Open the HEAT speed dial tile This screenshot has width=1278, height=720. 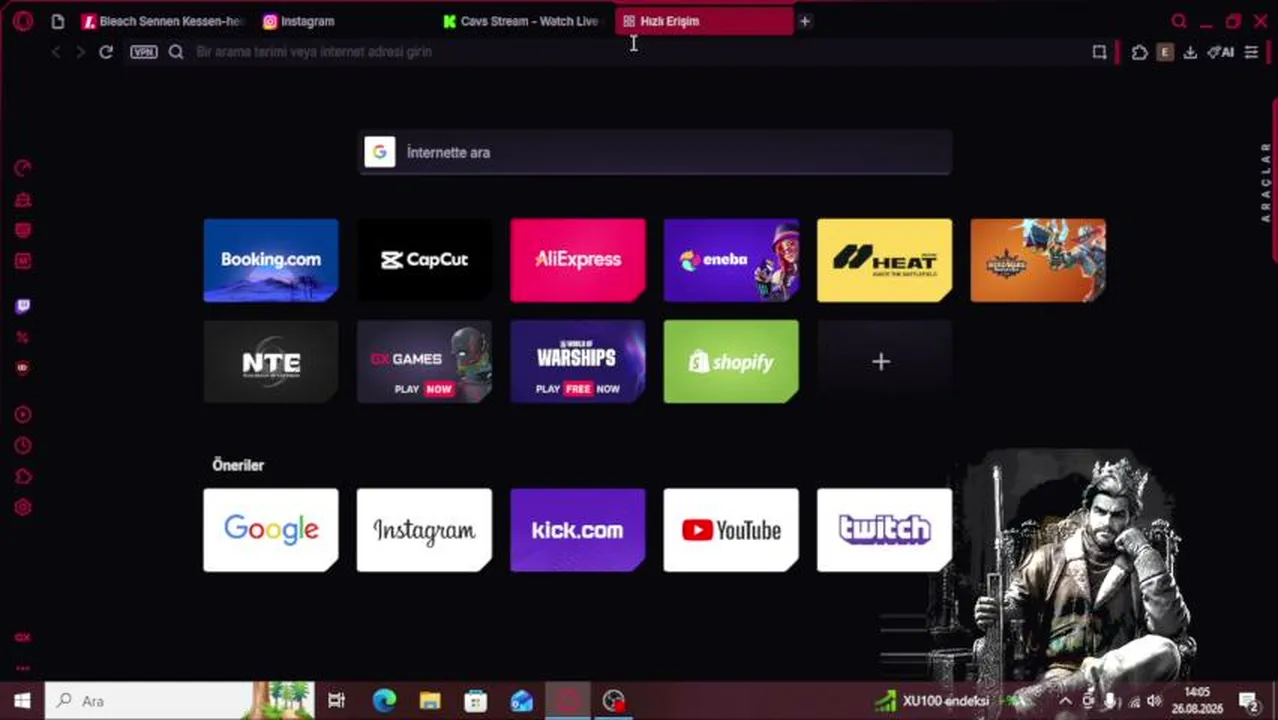[x=885, y=260]
